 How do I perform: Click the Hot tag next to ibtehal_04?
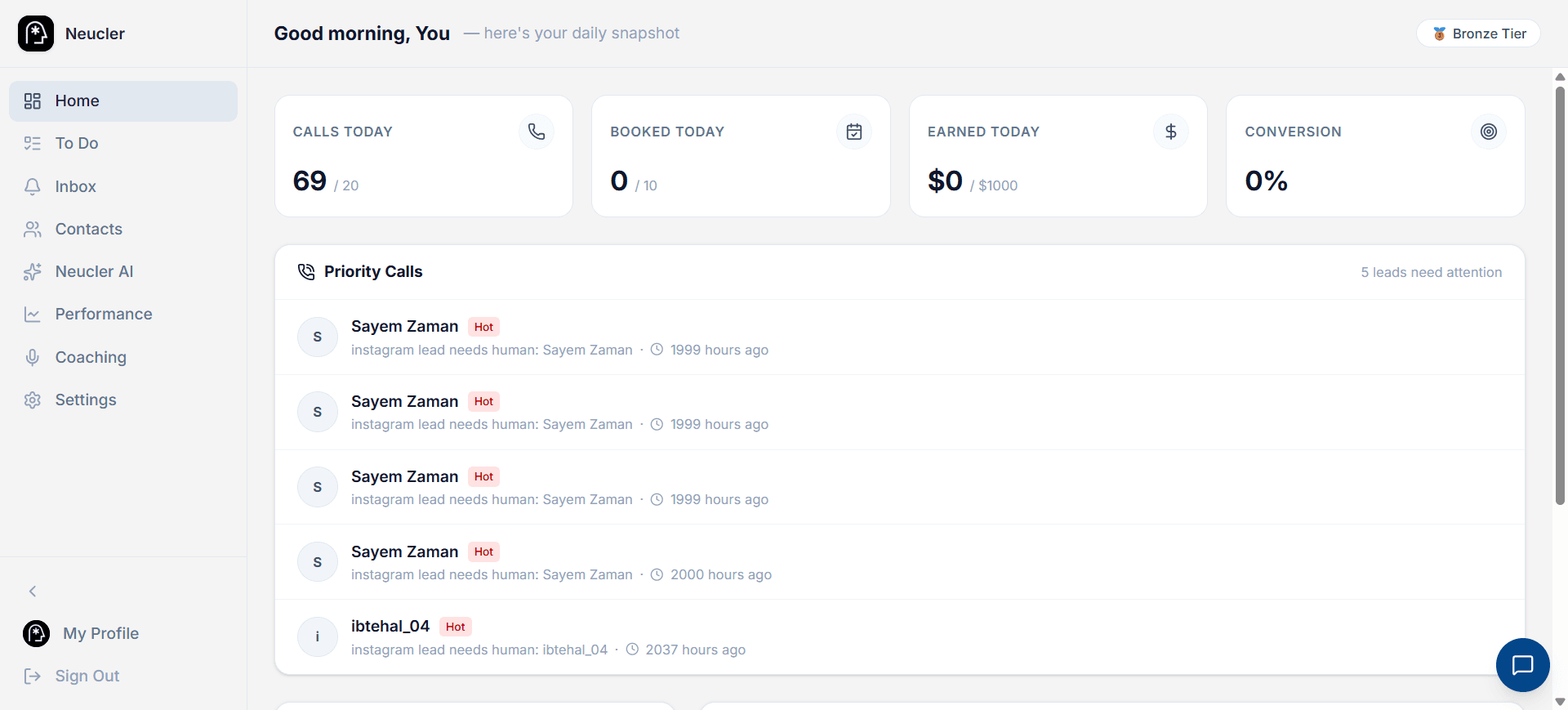click(456, 627)
